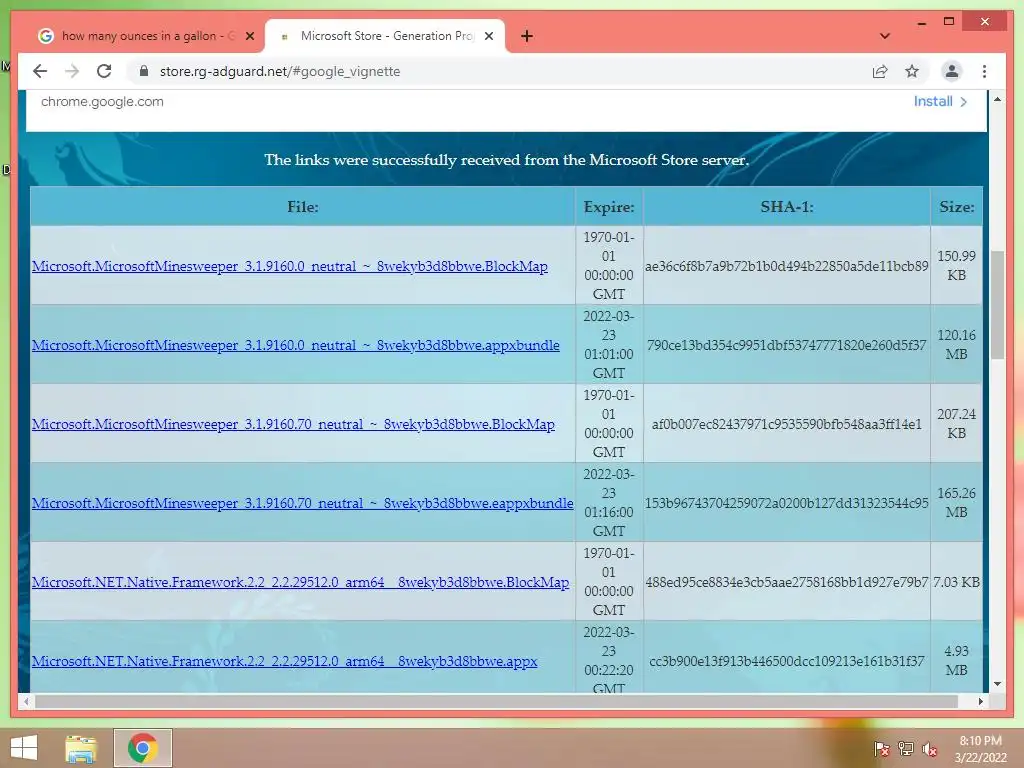
Task: View site info via the lock icon
Action: (x=144, y=71)
